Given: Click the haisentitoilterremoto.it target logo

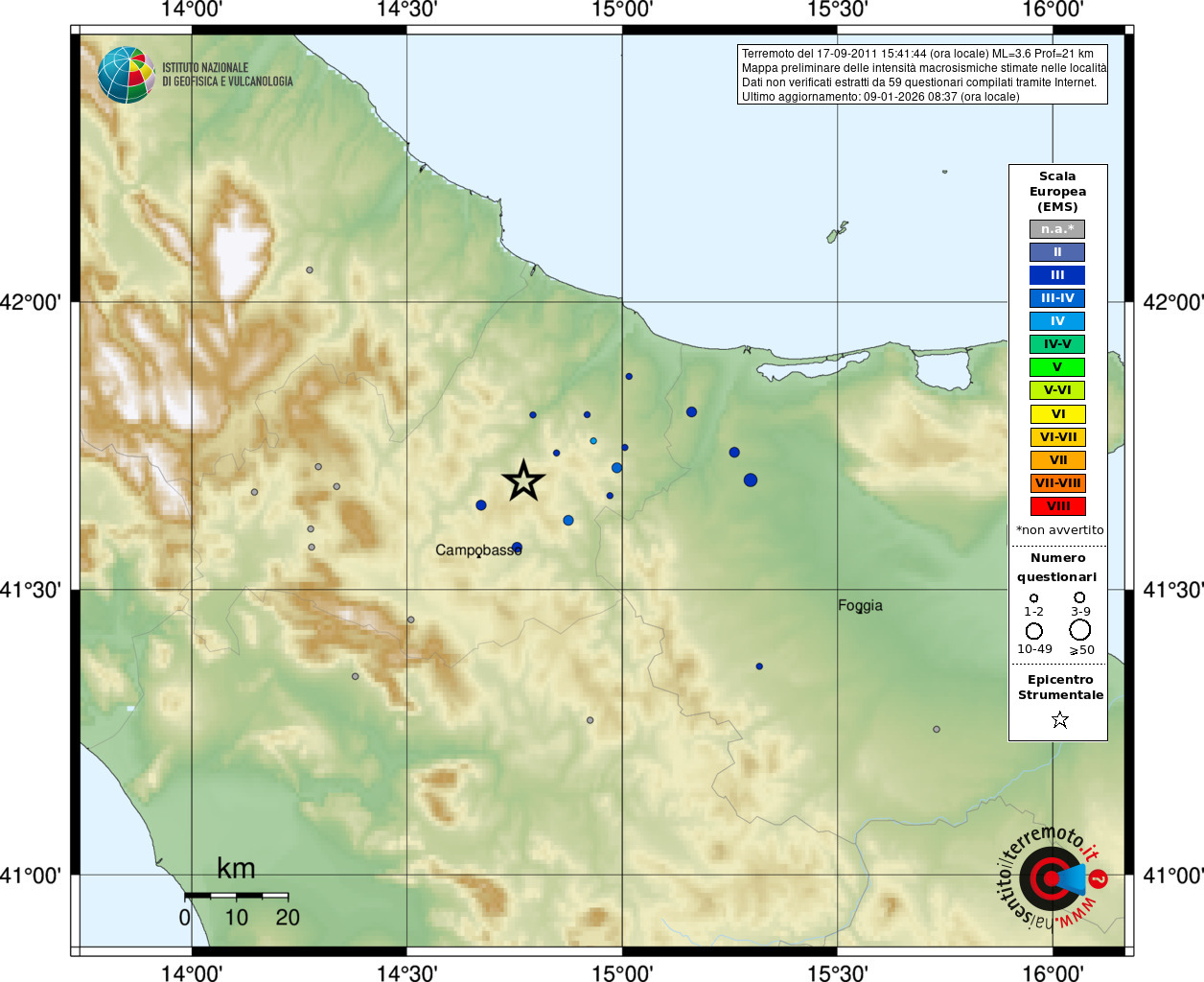Looking at the screenshot, I should tap(1052, 878).
